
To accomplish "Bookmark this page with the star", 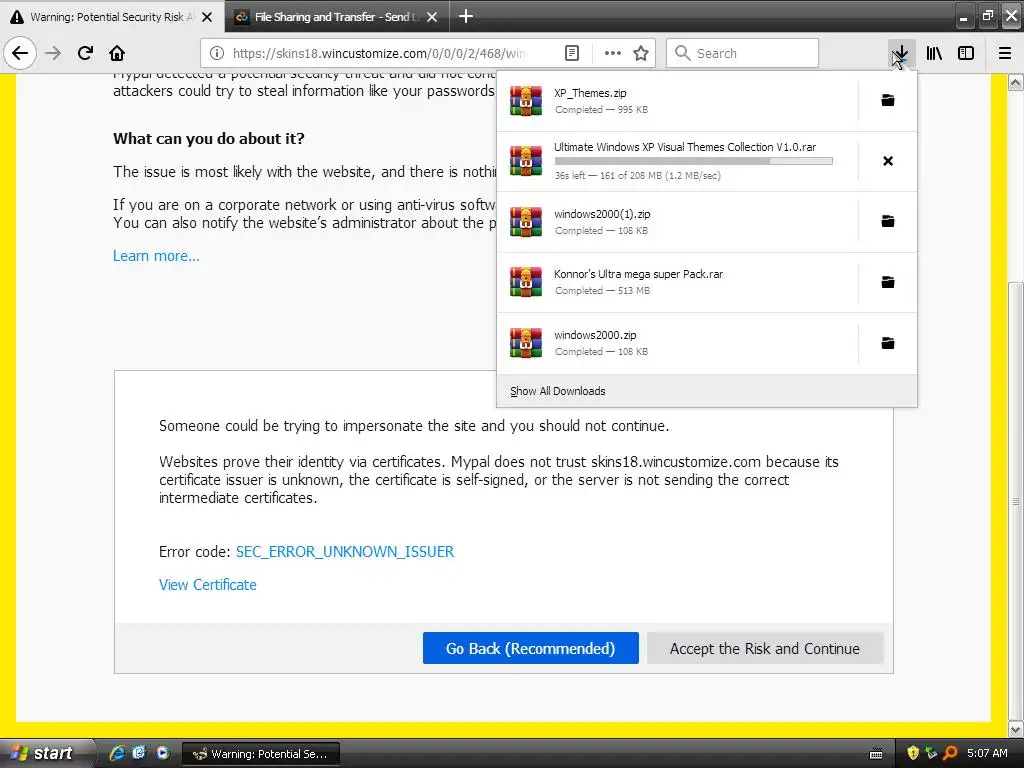I will click(x=641, y=53).
